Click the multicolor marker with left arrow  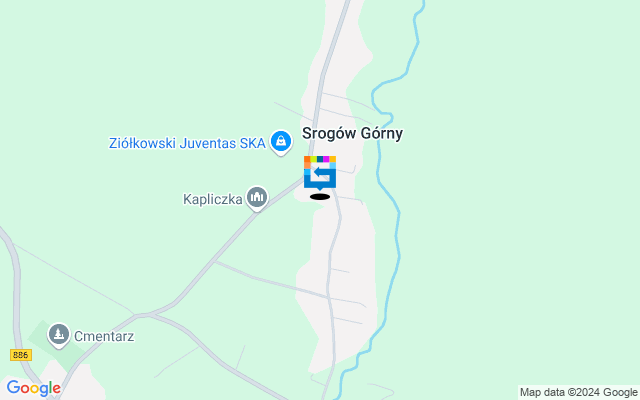[320, 172]
